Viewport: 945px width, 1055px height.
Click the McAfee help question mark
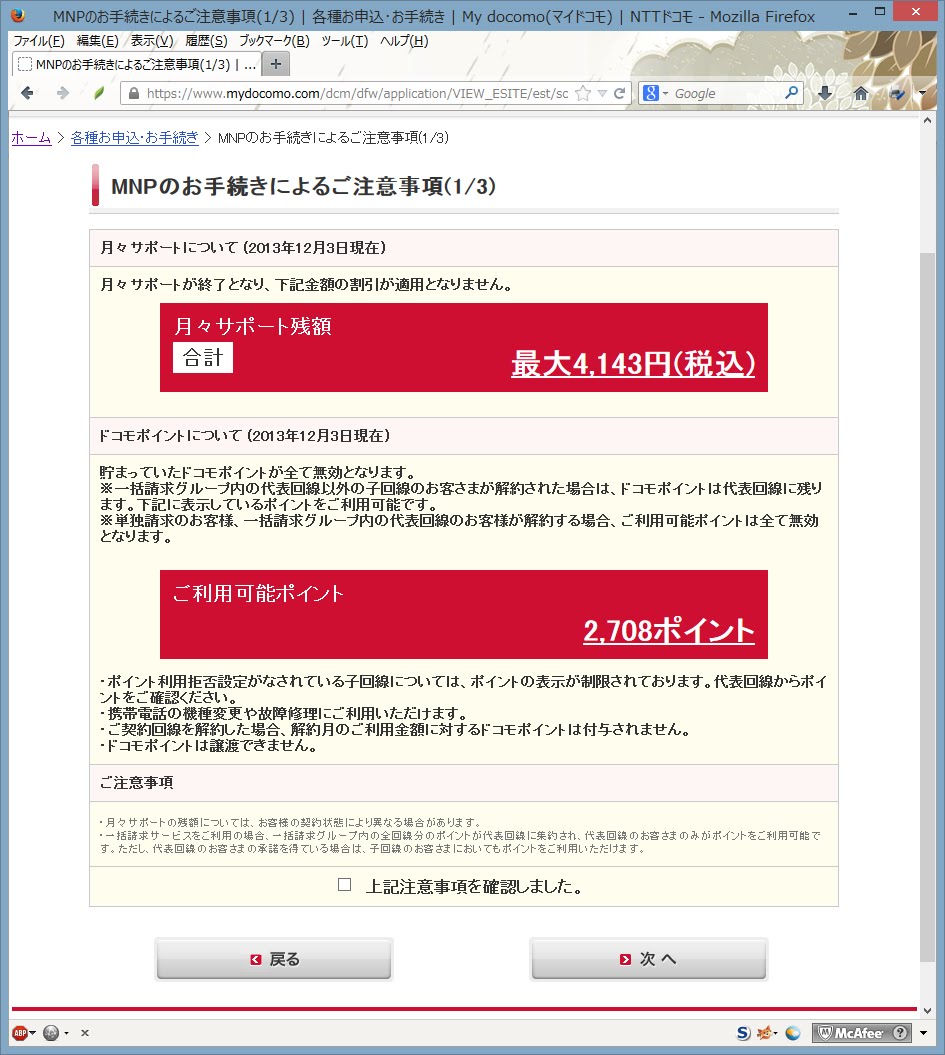[x=900, y=1033]
